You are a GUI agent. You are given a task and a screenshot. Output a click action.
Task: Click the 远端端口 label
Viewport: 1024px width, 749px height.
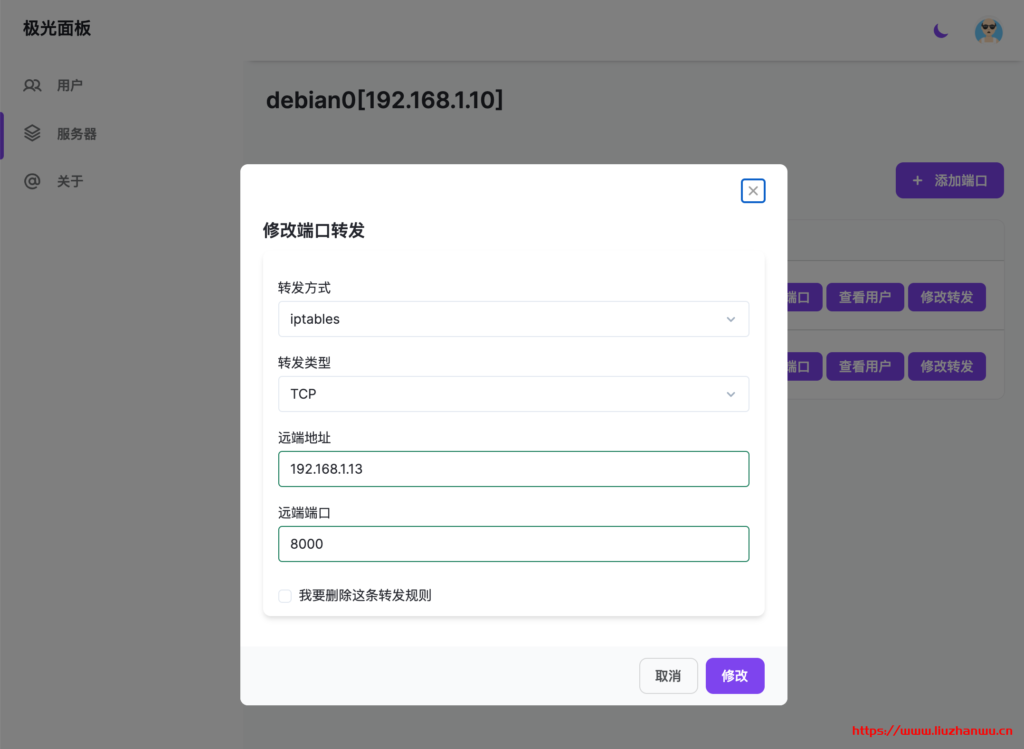click(x=304, y=513)
